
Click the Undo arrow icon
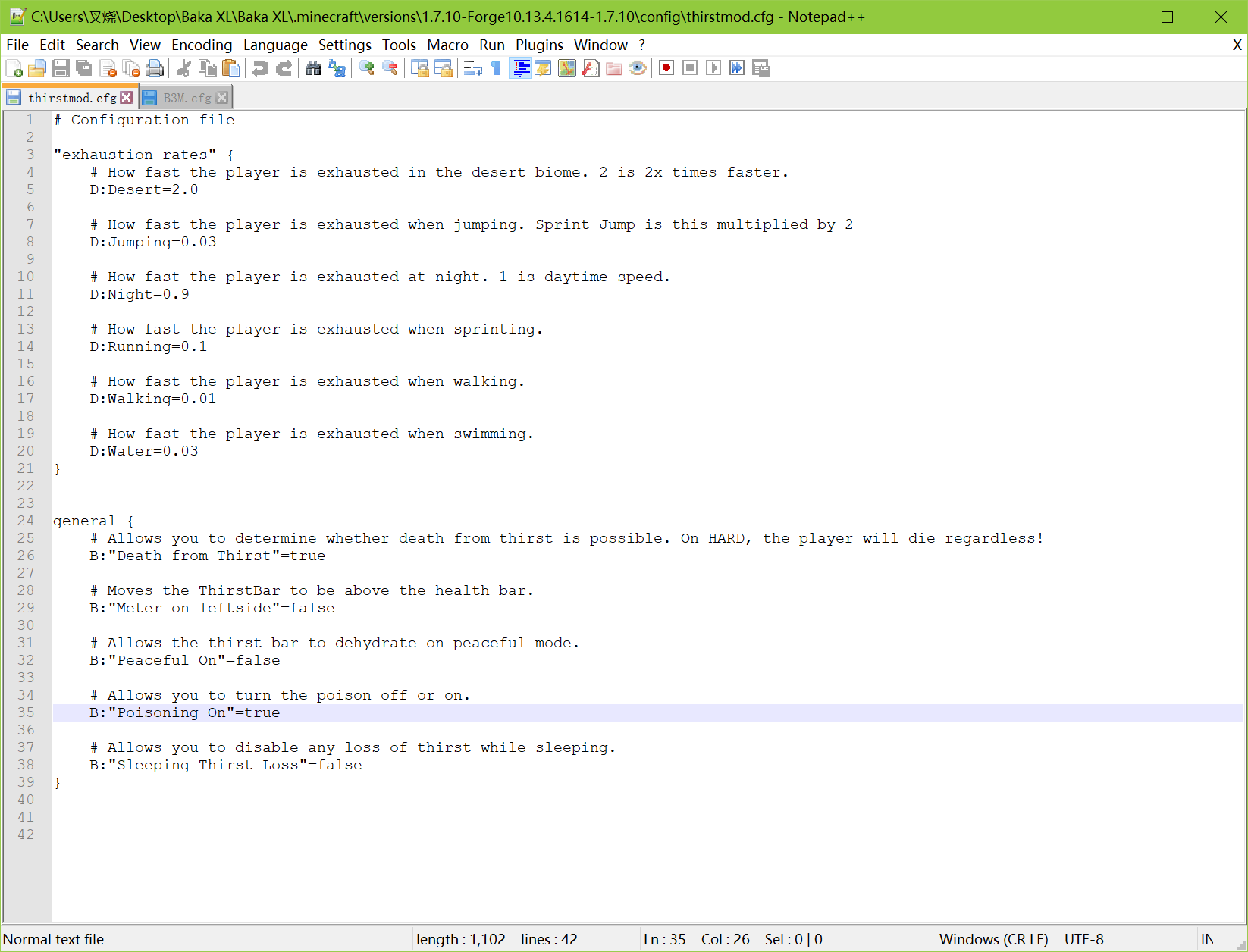pyautogui.click(x=260, y=69)
